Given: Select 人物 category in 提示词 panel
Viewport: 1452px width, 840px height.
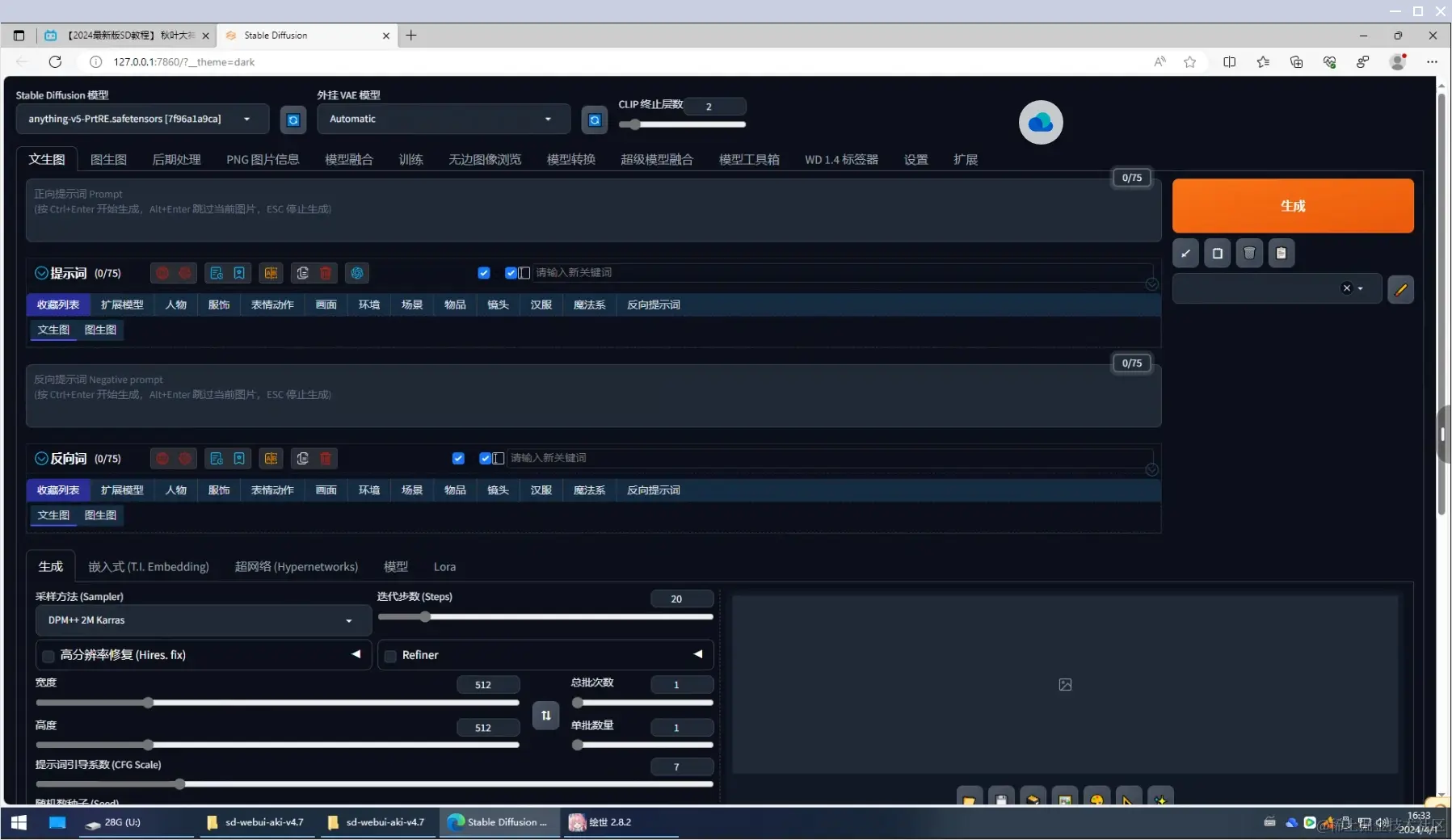Looking at the screenshot, I should [176, 305].
